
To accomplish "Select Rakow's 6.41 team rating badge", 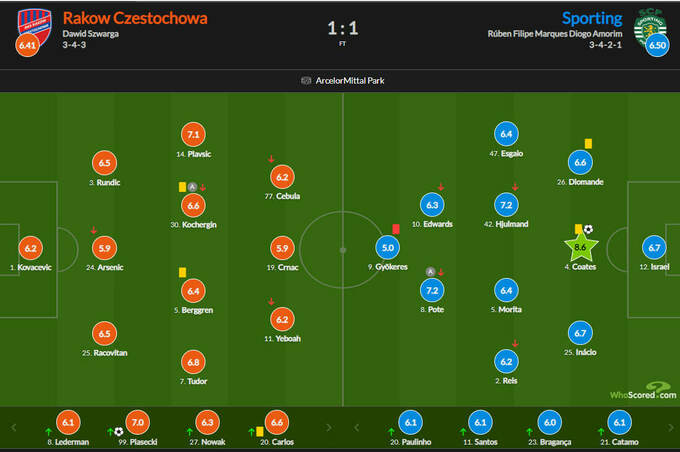I will coord(28,46).
